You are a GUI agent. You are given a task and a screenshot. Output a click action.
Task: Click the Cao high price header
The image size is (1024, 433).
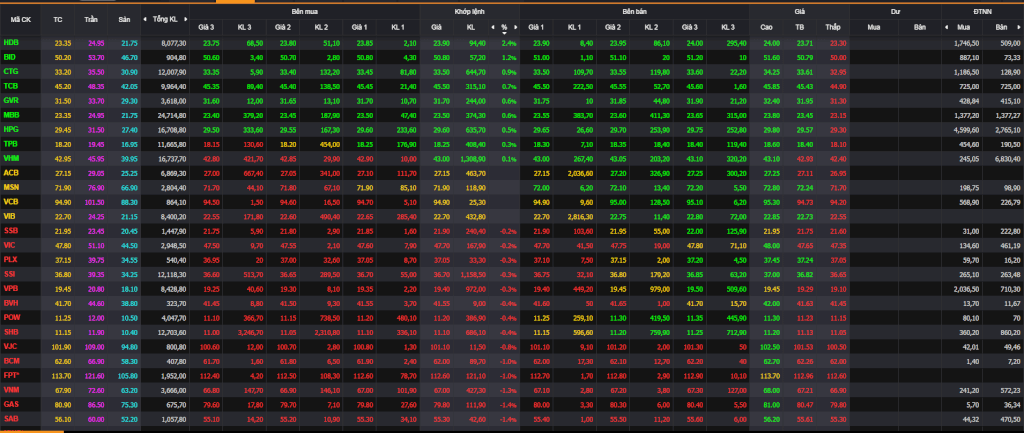pos(766,27)
